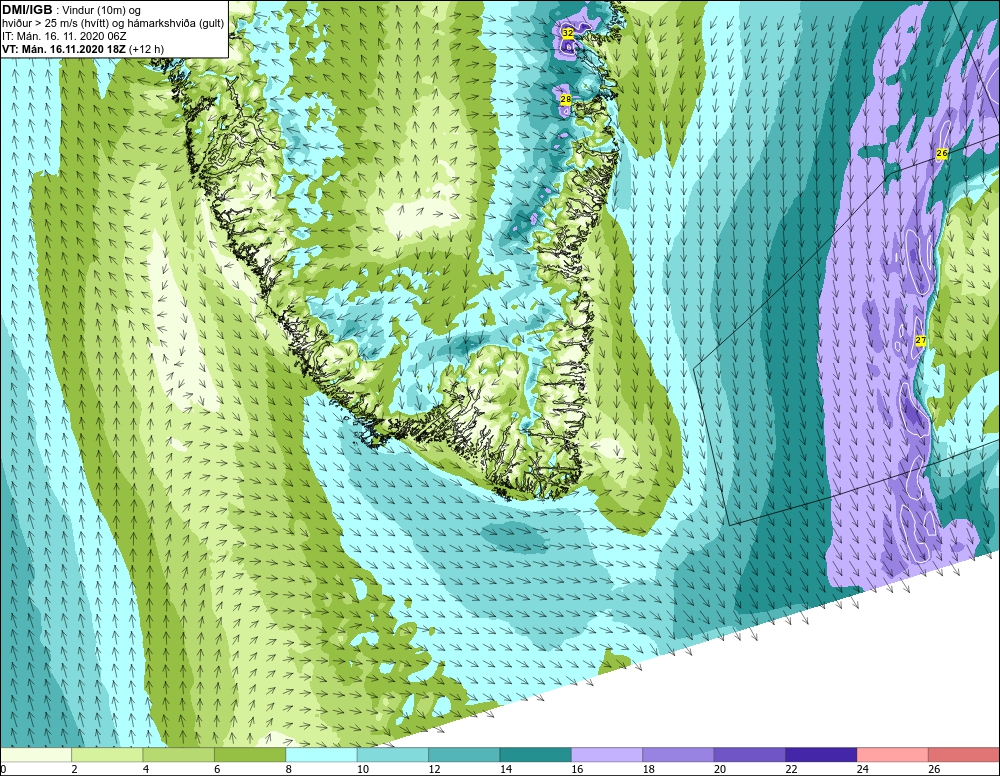
Task: Pick the 6–8 m/s olive green swatch
Action: tap(250, 755)
